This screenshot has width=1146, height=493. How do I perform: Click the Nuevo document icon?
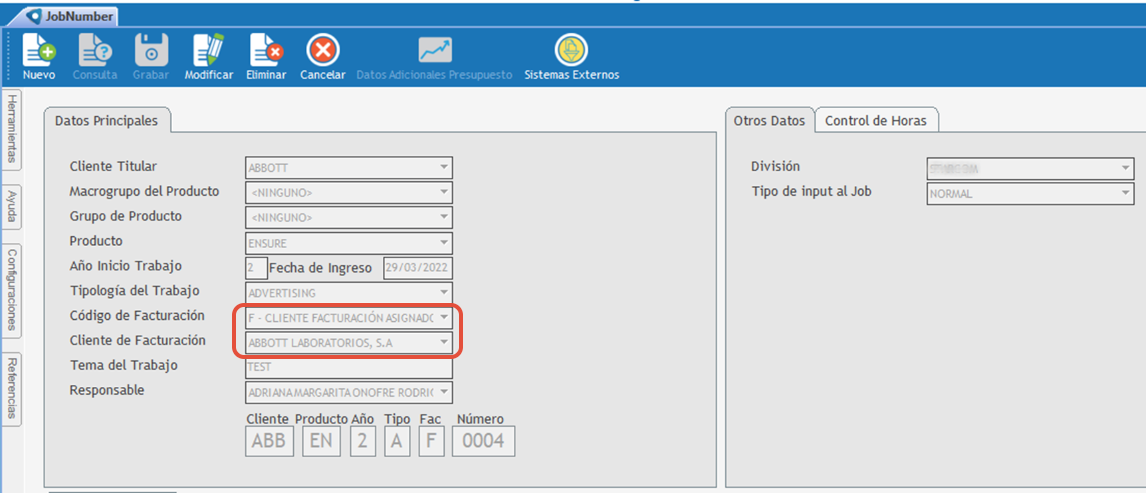[39, 50]
